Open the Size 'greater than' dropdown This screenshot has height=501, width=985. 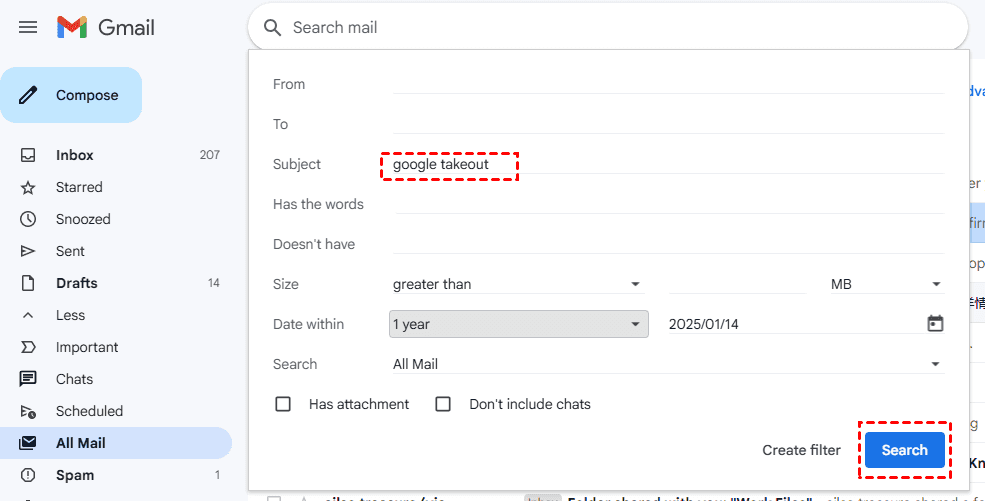(517, 284)
